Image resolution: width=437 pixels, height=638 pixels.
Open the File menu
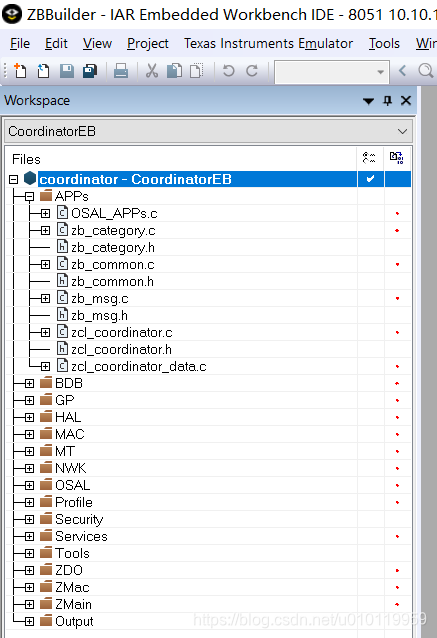20,43
